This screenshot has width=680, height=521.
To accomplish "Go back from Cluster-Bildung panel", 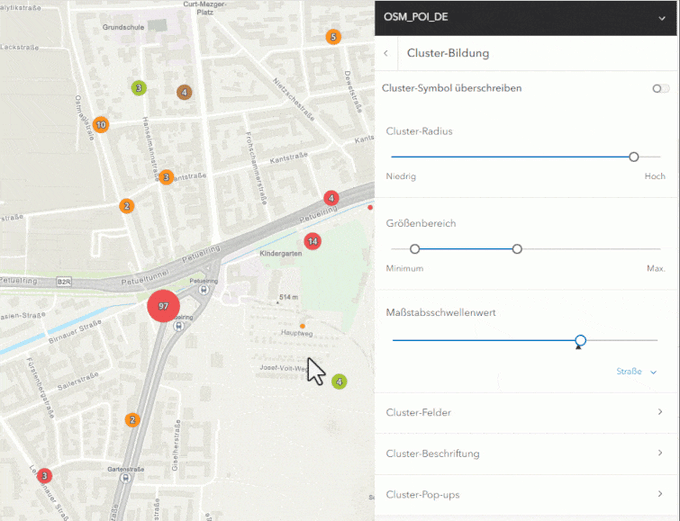I will click(386, 53).
